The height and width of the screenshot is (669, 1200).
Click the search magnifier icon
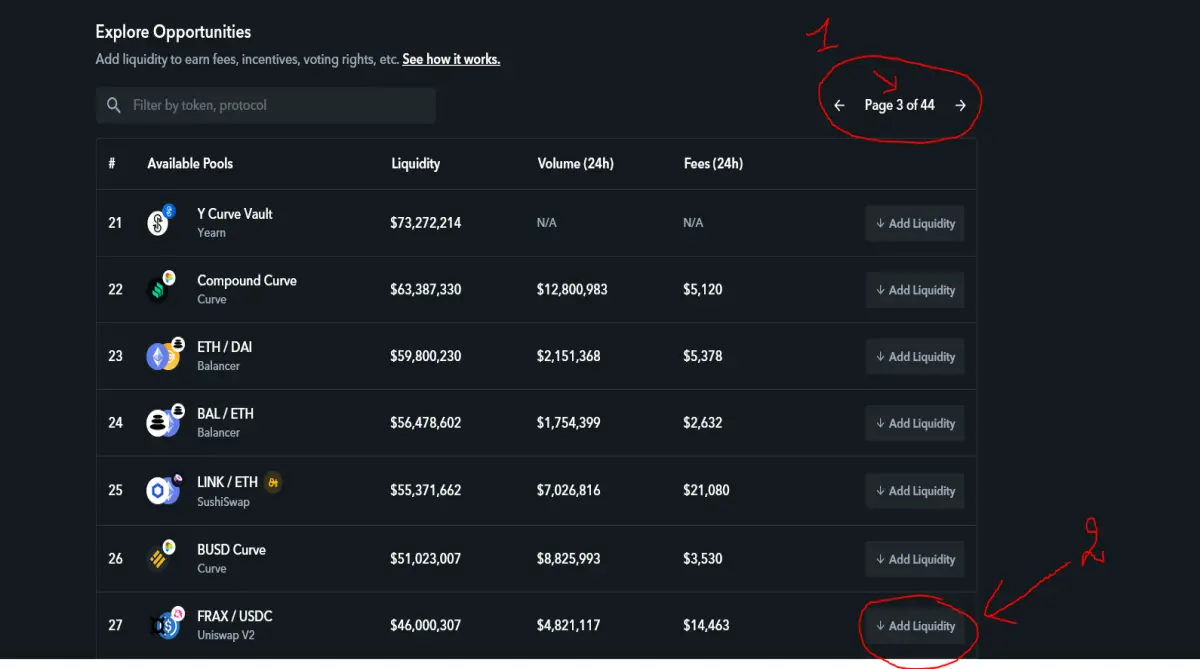[x=114, y=105]
